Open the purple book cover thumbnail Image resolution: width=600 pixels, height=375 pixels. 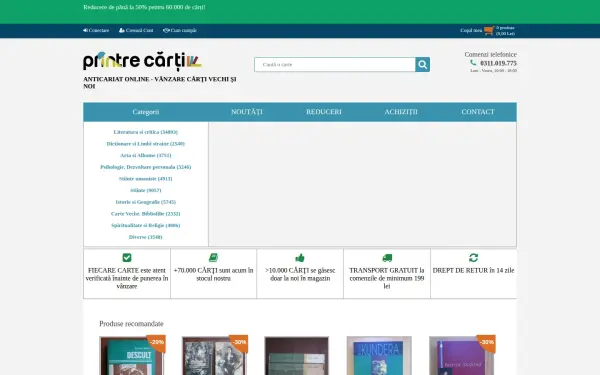pyautogui.click(x=461, y=355)
